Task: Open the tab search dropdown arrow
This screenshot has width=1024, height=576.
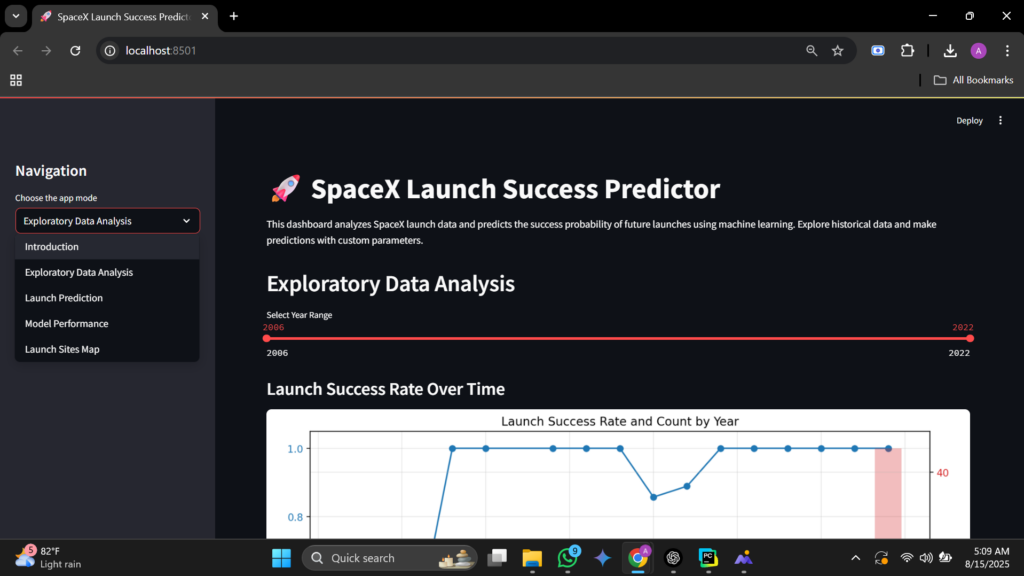Action: click(x=16, y=16)
